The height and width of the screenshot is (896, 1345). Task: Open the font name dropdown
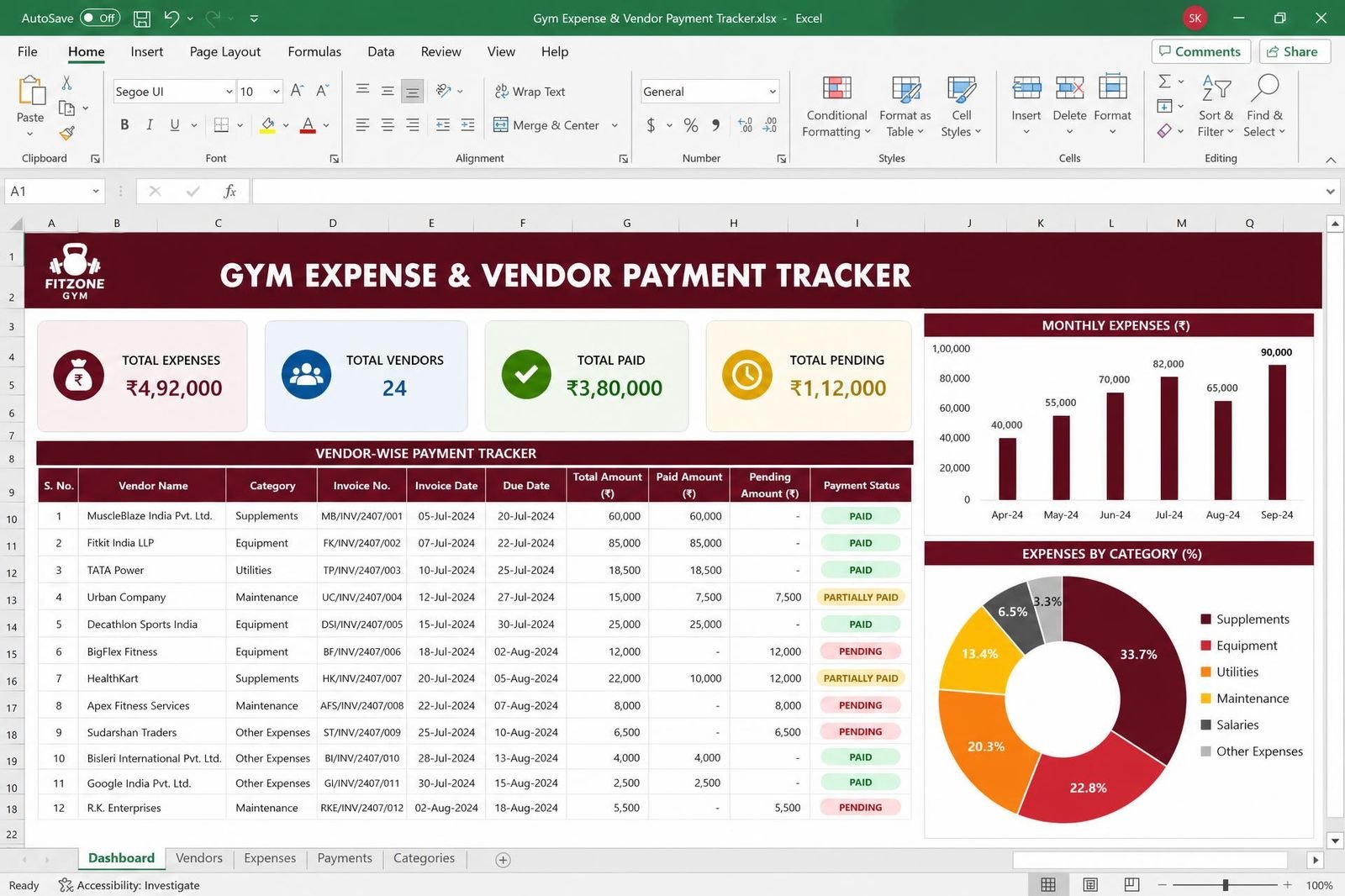pos(229,91)
